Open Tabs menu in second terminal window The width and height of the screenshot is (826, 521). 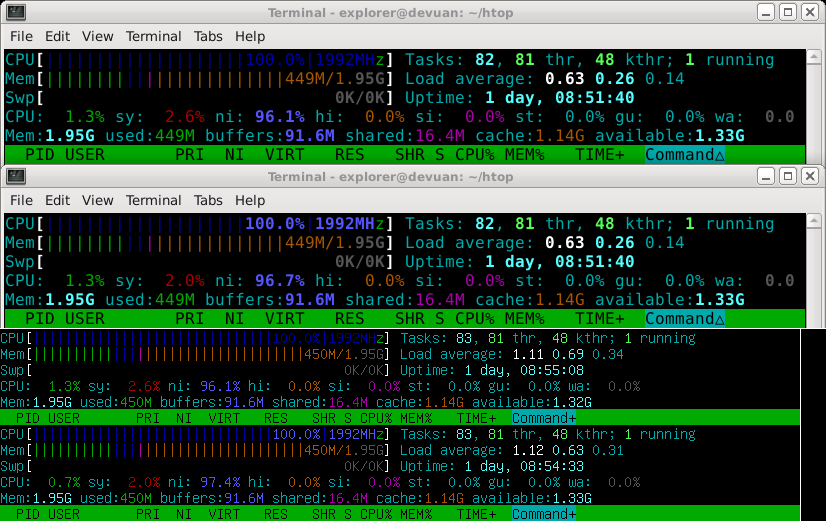point(208,200)
